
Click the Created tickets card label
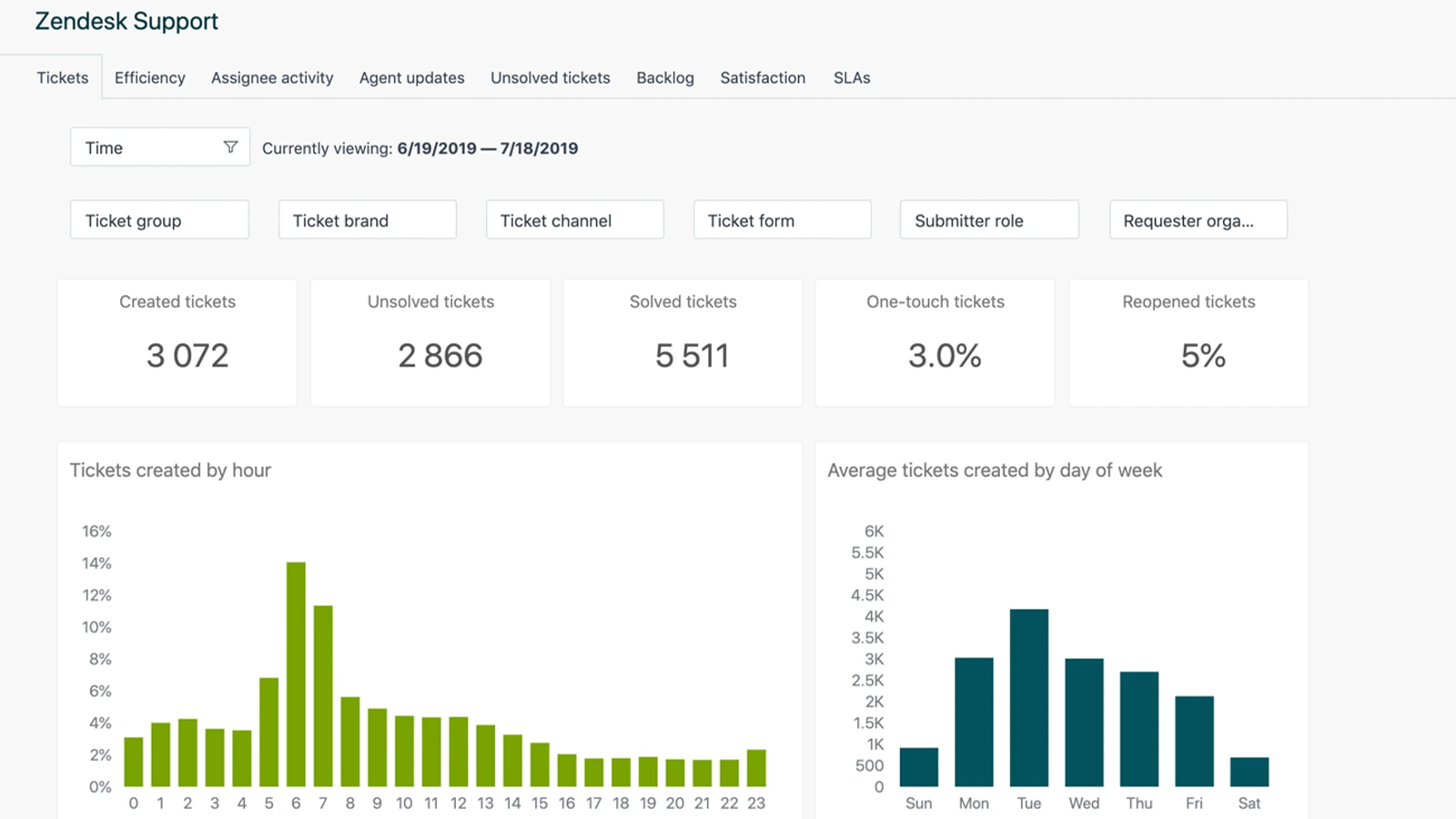click(177, 301)
